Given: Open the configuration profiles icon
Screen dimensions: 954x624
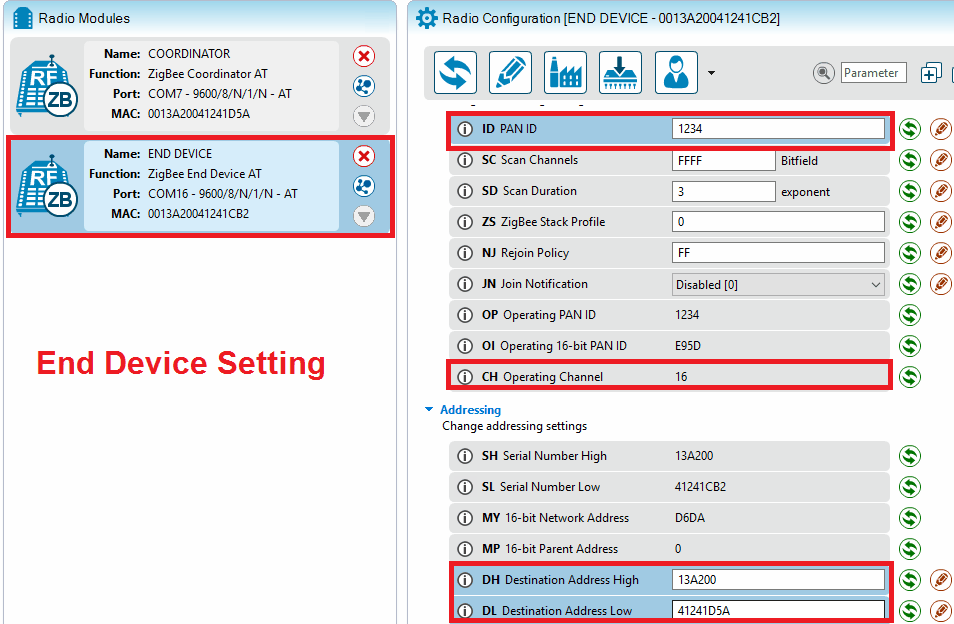Looking at the screenshot, I should [675, 73].
